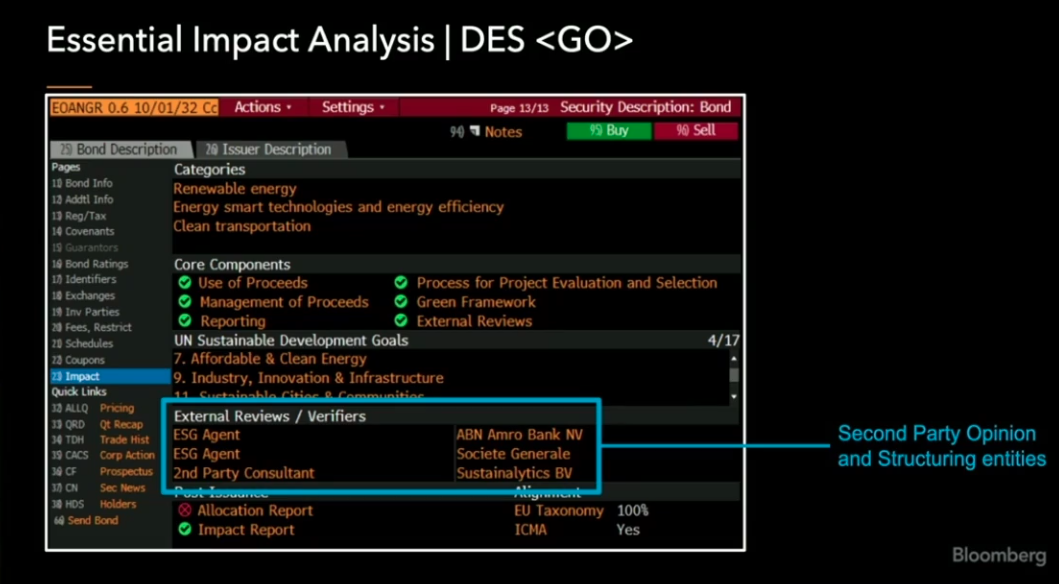The height and width of the screenshot is (584, 1059).
Task: Open the Covenants page
Action: coord(82,232)
